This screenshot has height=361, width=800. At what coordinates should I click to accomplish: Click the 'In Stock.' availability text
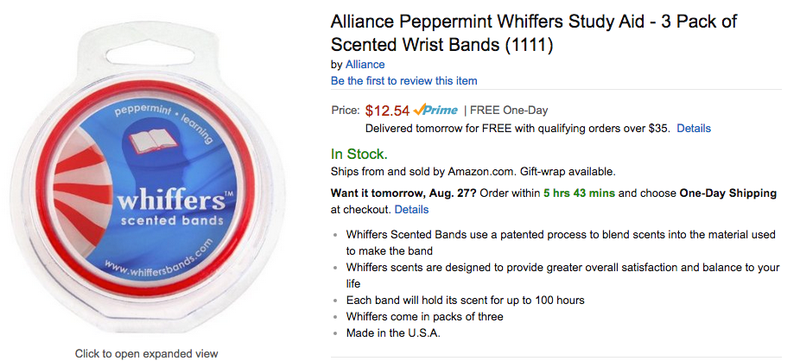click(359, 154)
